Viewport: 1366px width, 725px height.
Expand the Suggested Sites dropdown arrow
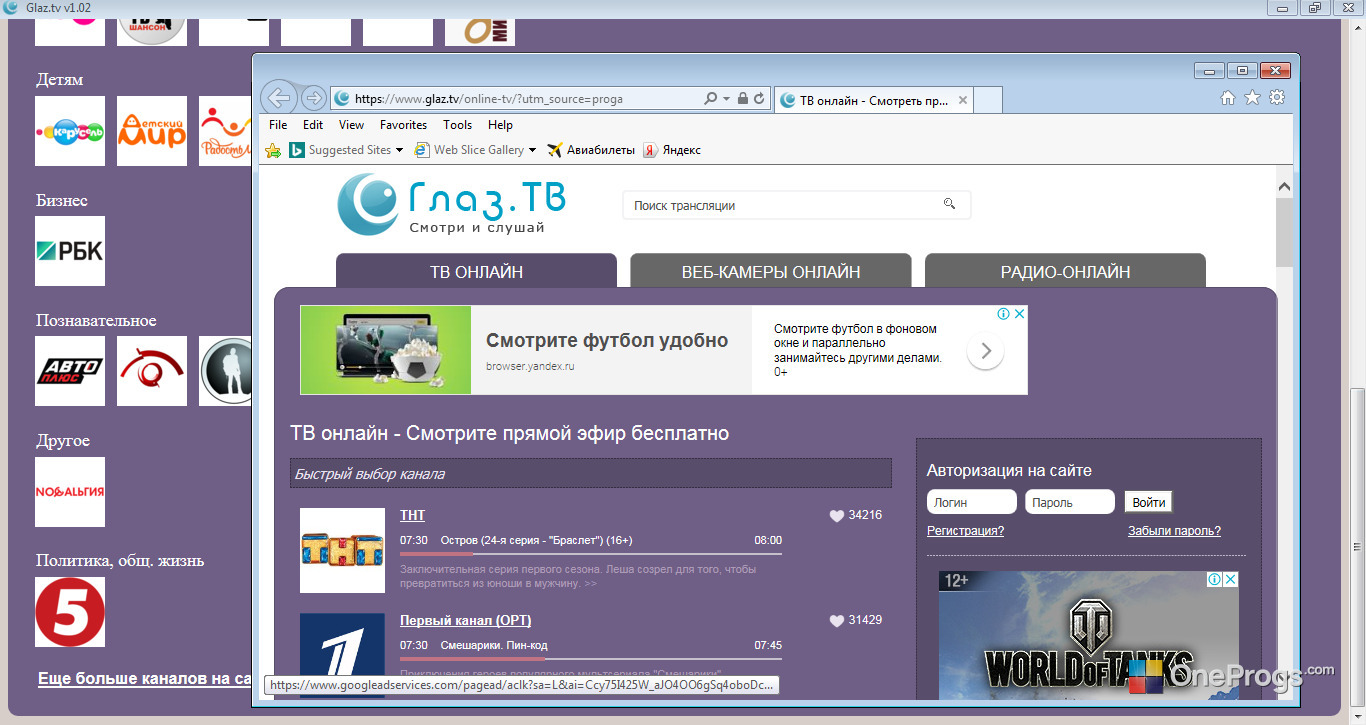pyautogui.click(x=399, y=150)
